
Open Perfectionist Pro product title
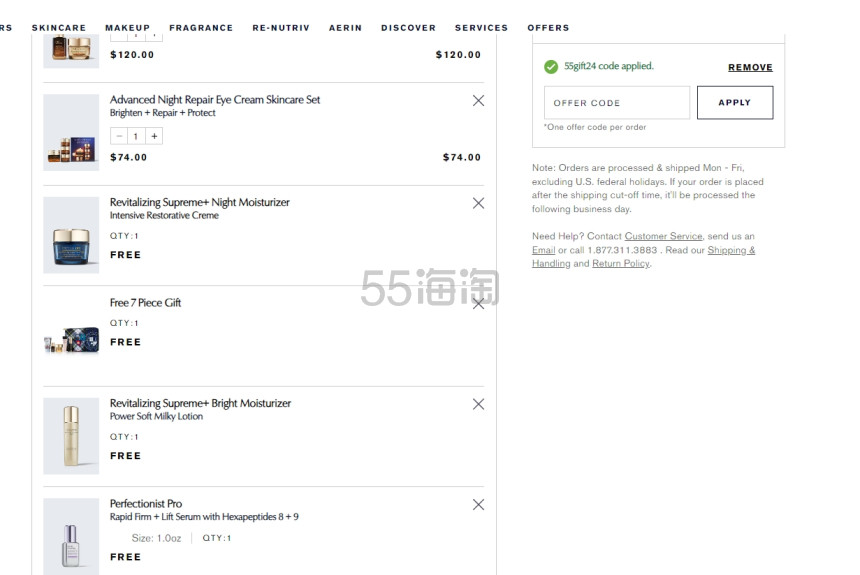(x=146, y=504)
